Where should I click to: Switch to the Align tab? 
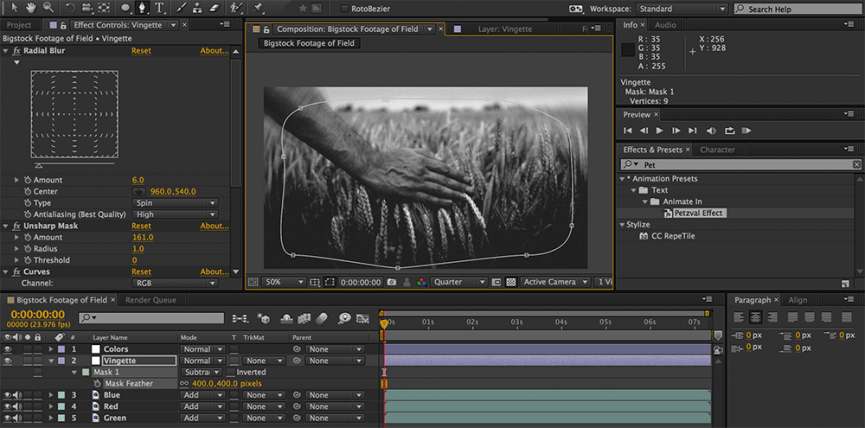[797, 300]
